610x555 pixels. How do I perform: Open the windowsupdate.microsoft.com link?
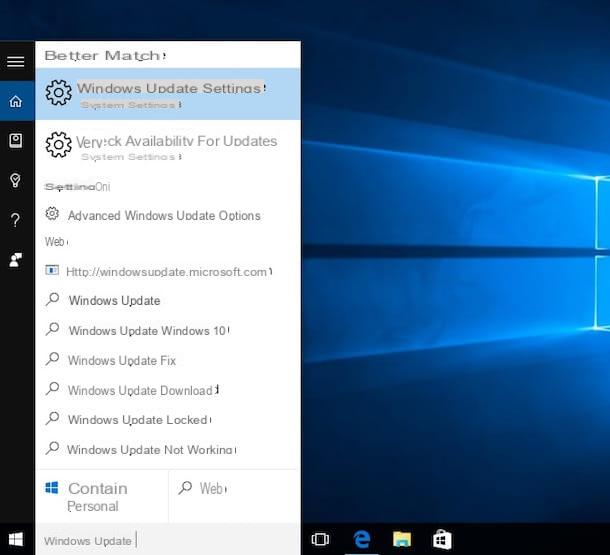point(168,271)
